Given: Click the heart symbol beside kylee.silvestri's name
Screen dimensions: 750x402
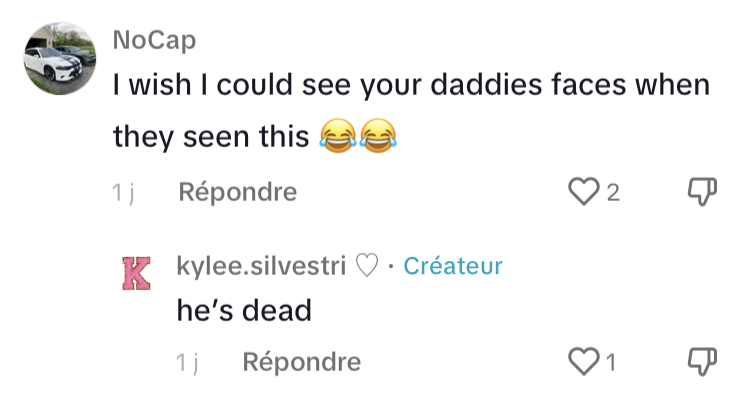Looking at the screenshot, I should click(x=367, y=266).
